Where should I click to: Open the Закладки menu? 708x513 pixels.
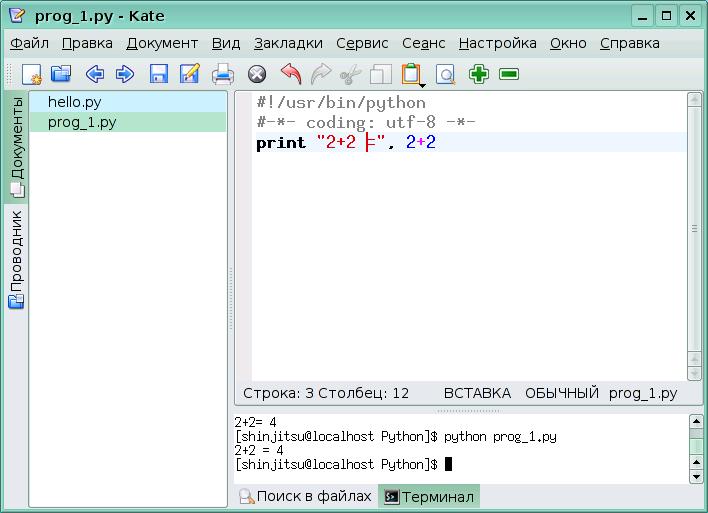tap(288, 43)
